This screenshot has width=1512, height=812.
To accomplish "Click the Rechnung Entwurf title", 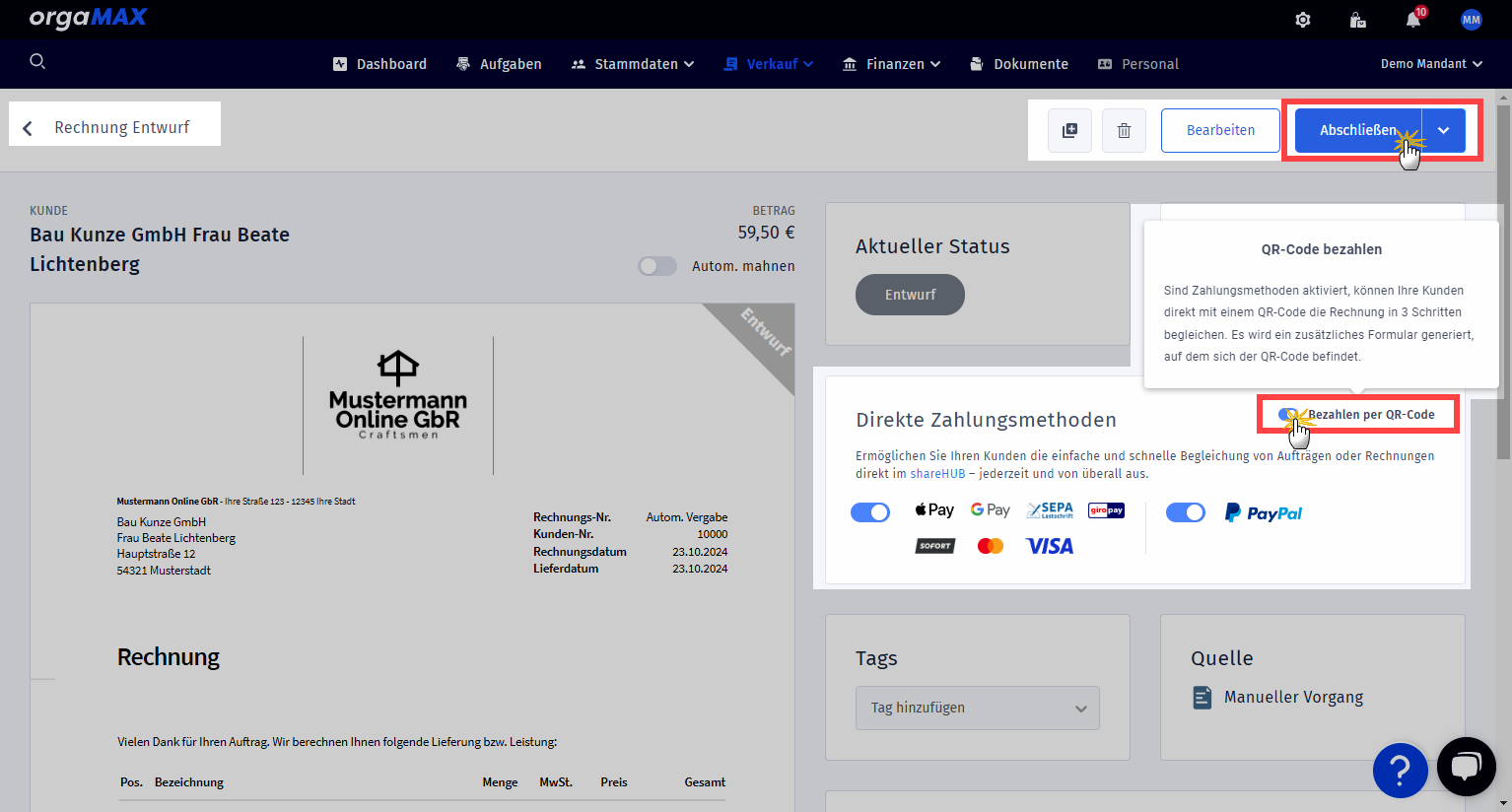I will pos(122,128).
